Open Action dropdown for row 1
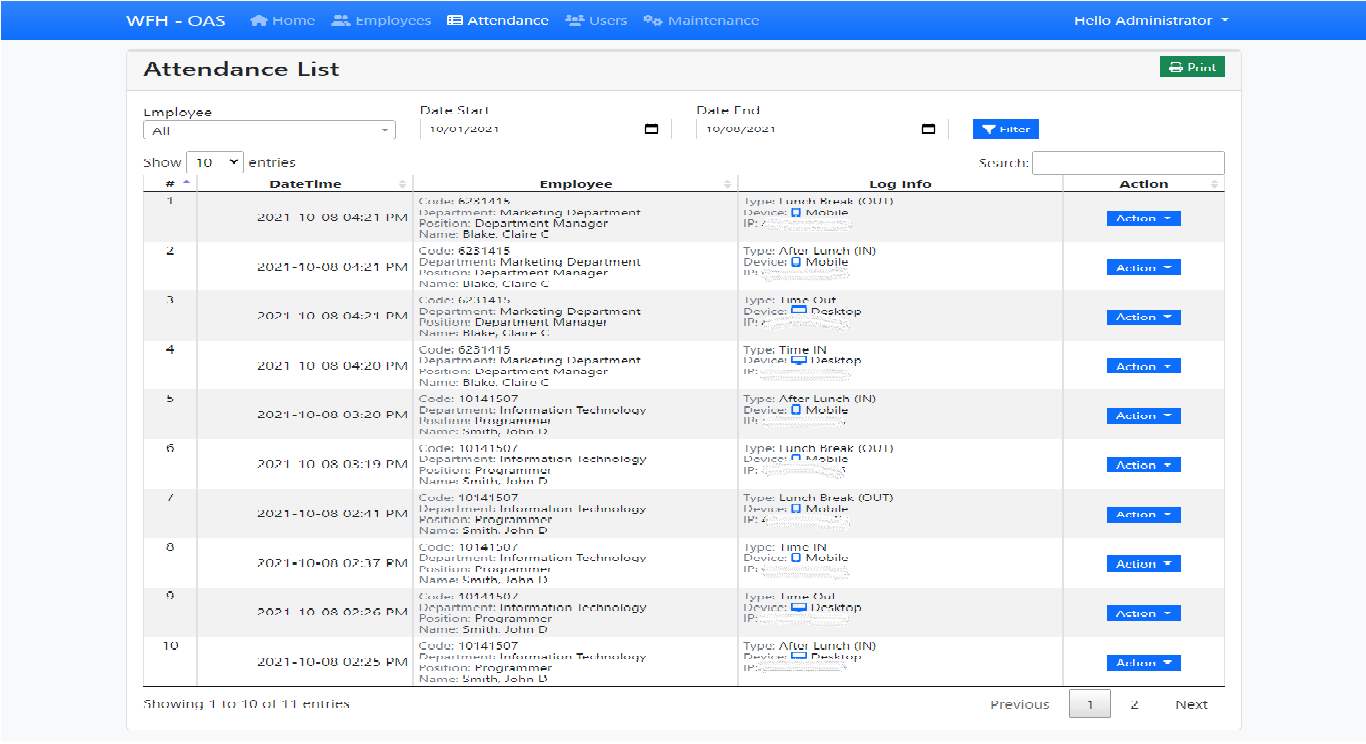Screen dimensions: 1366x744 click(1143, 218)
